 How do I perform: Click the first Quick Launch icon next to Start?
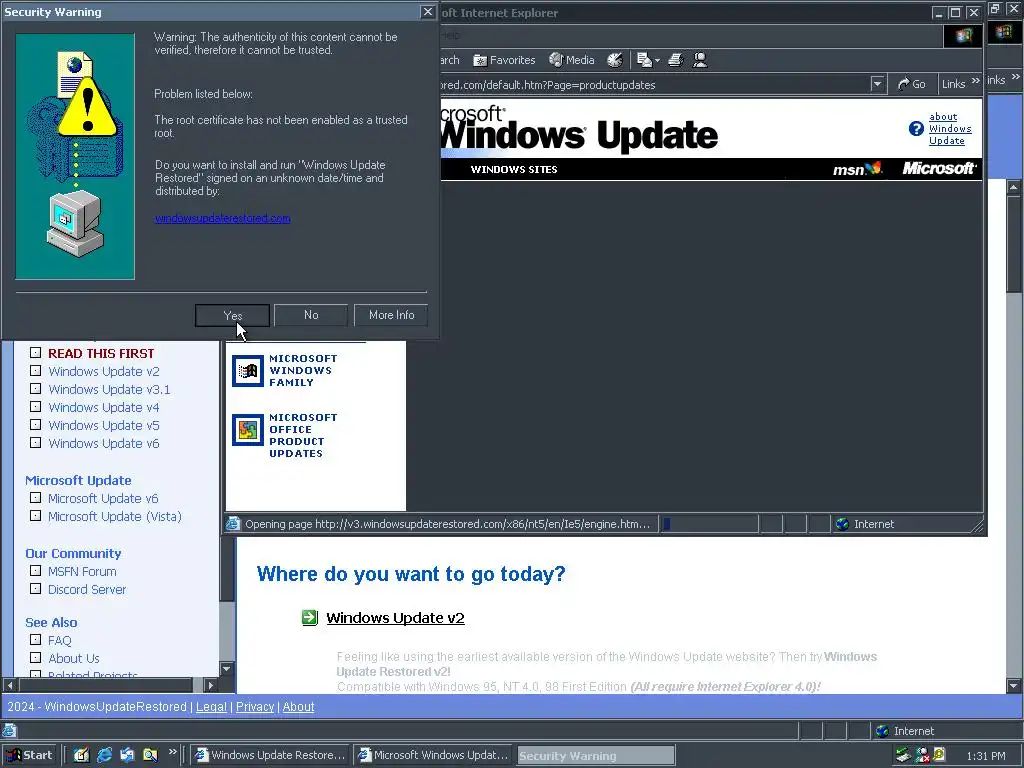click(x=81, y=755)
